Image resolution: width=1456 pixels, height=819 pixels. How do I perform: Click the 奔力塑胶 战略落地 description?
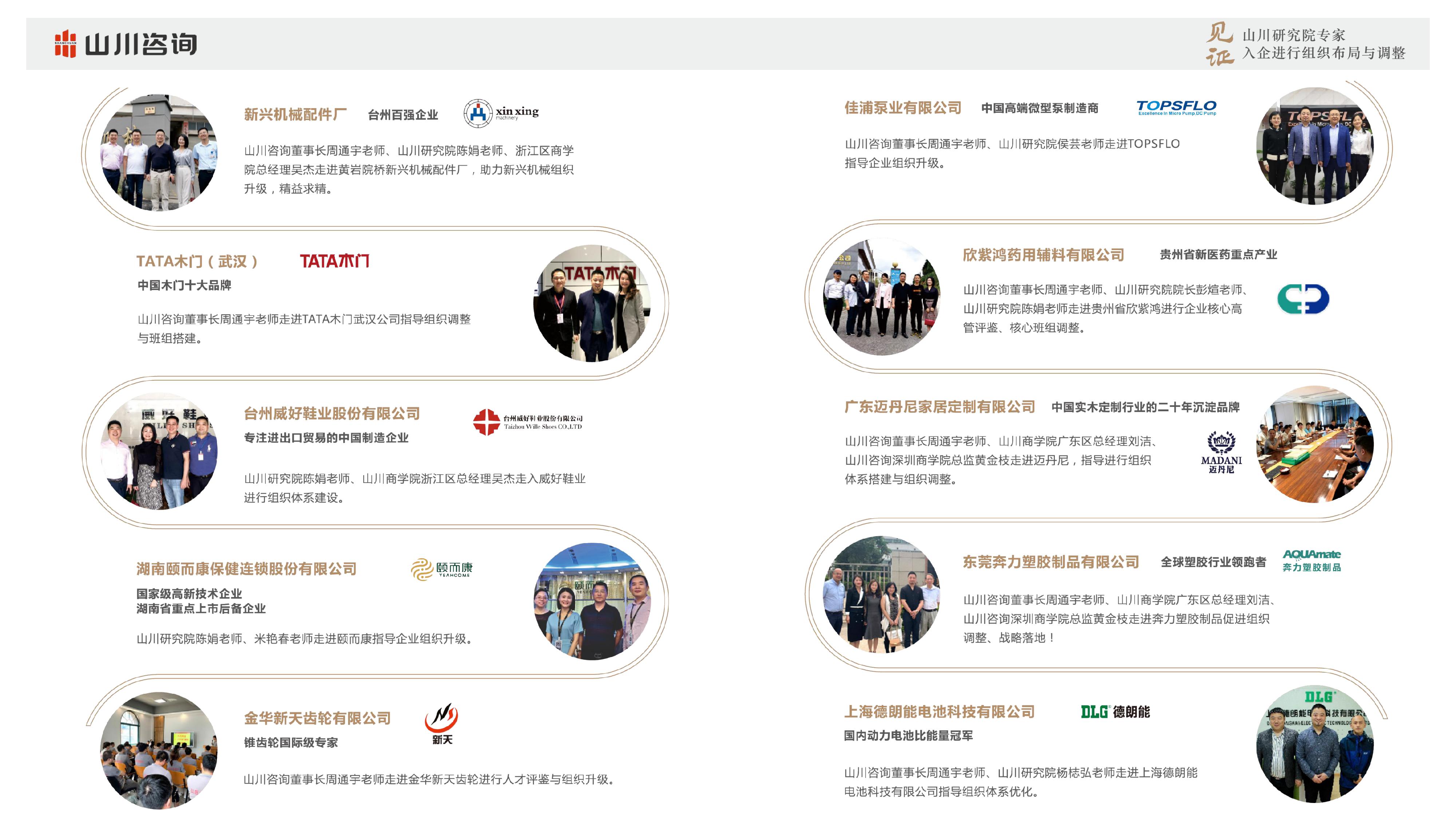pyautogui.click(x=1120, y=618)
